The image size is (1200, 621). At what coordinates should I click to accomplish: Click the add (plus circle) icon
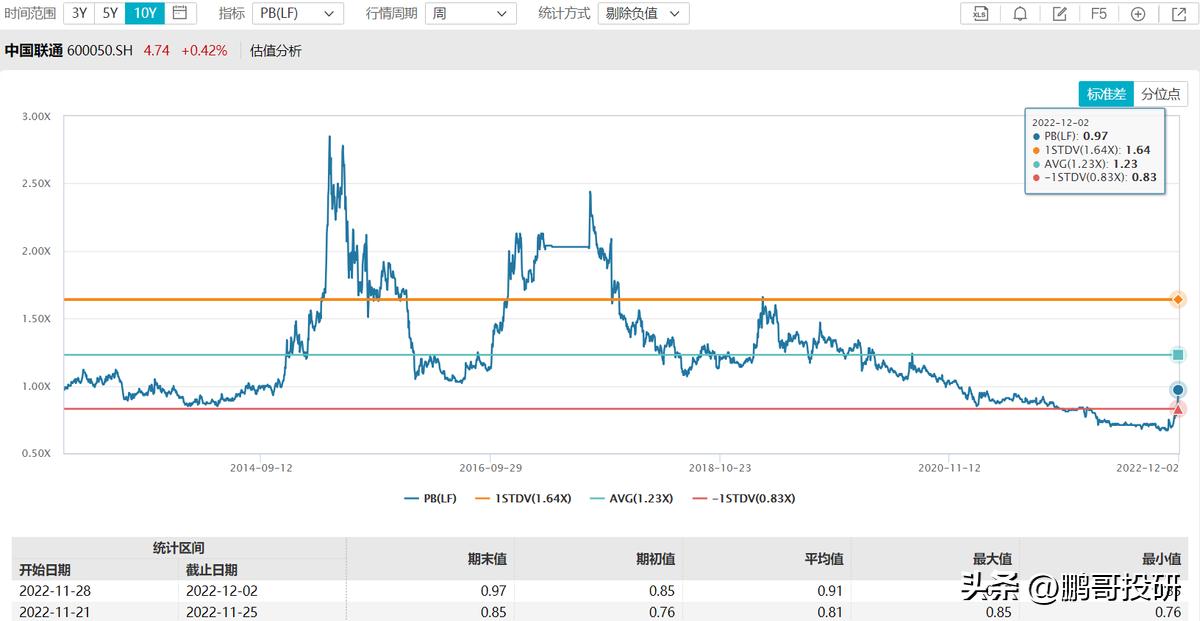(x=1138, y=14)
